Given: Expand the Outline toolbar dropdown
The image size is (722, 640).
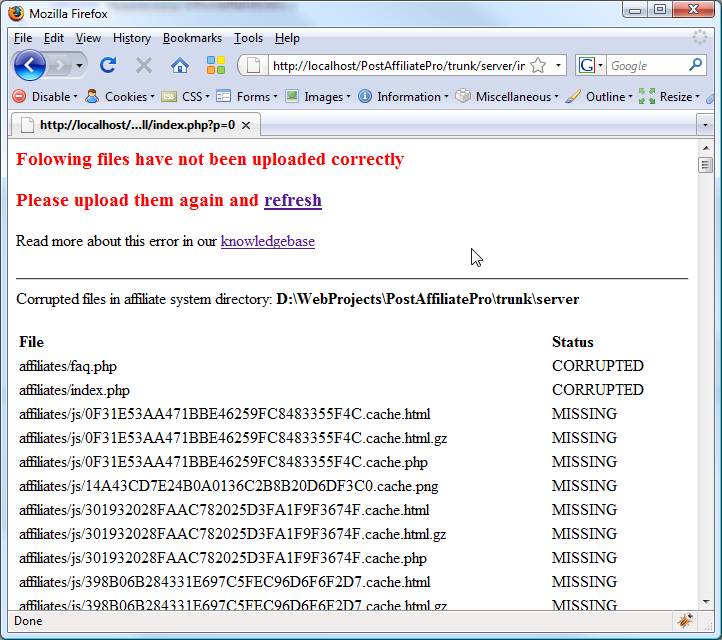Looking at the screenshot, I should tap(630, 97).
